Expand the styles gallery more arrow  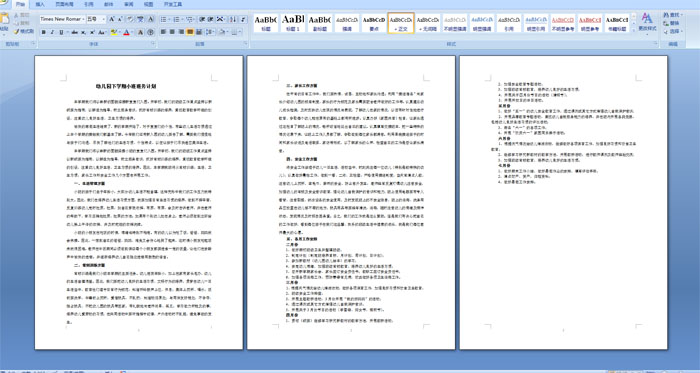point(633,30)
